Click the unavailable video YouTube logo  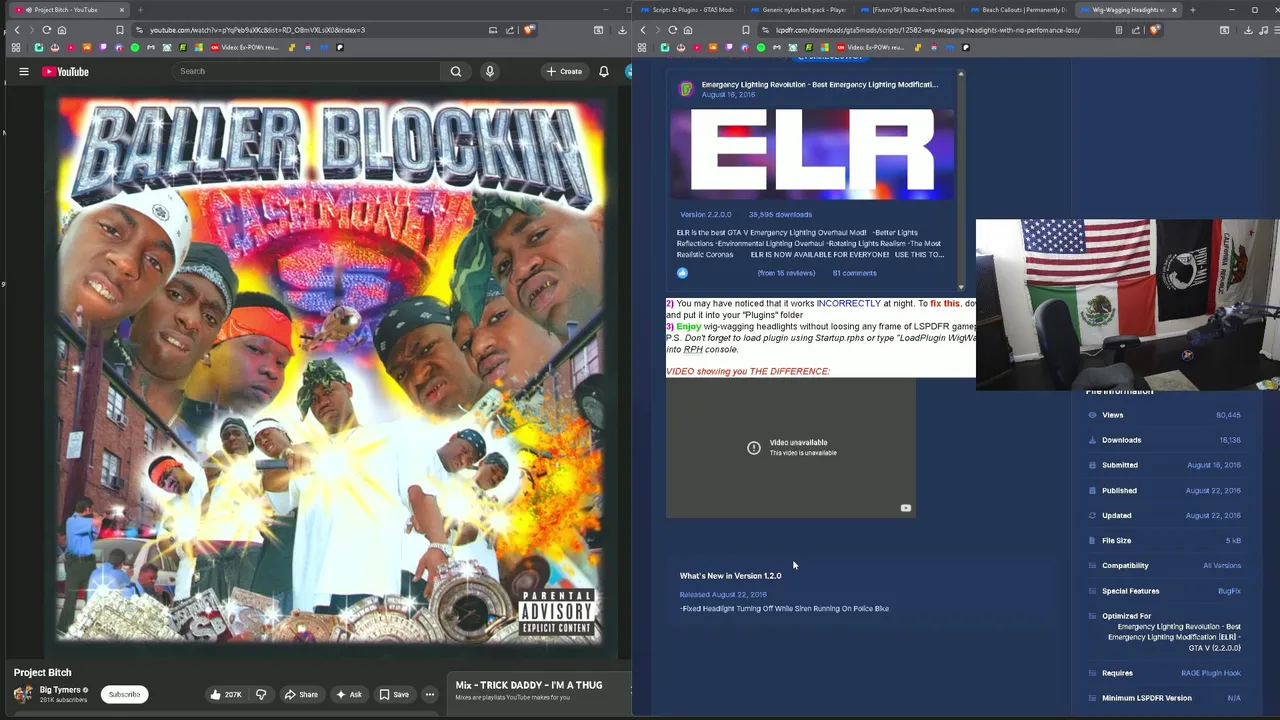905,508
